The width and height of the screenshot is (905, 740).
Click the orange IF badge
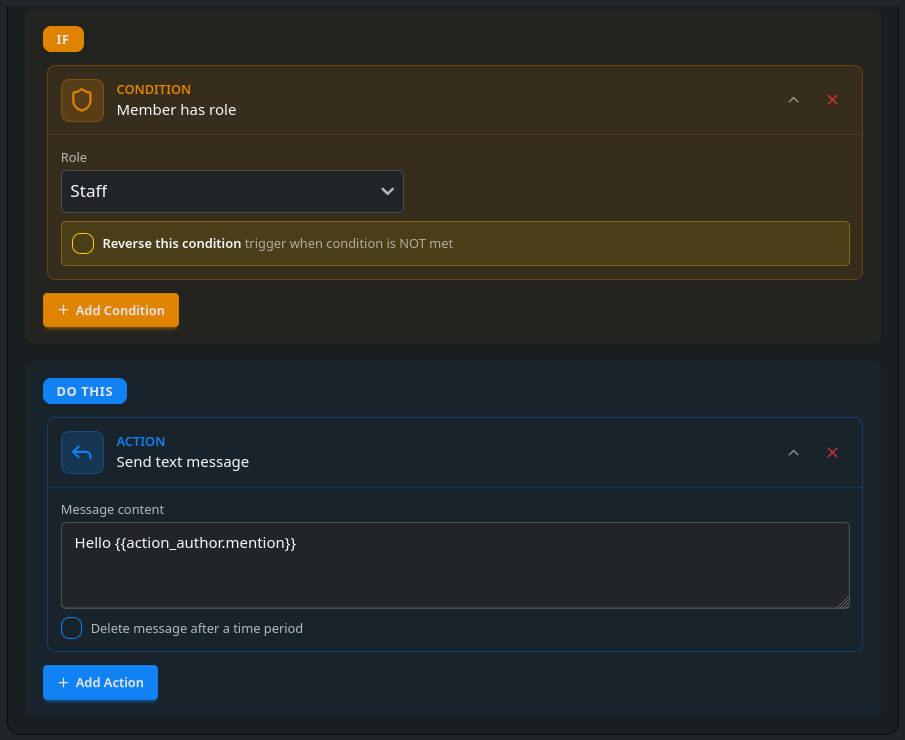63,39
